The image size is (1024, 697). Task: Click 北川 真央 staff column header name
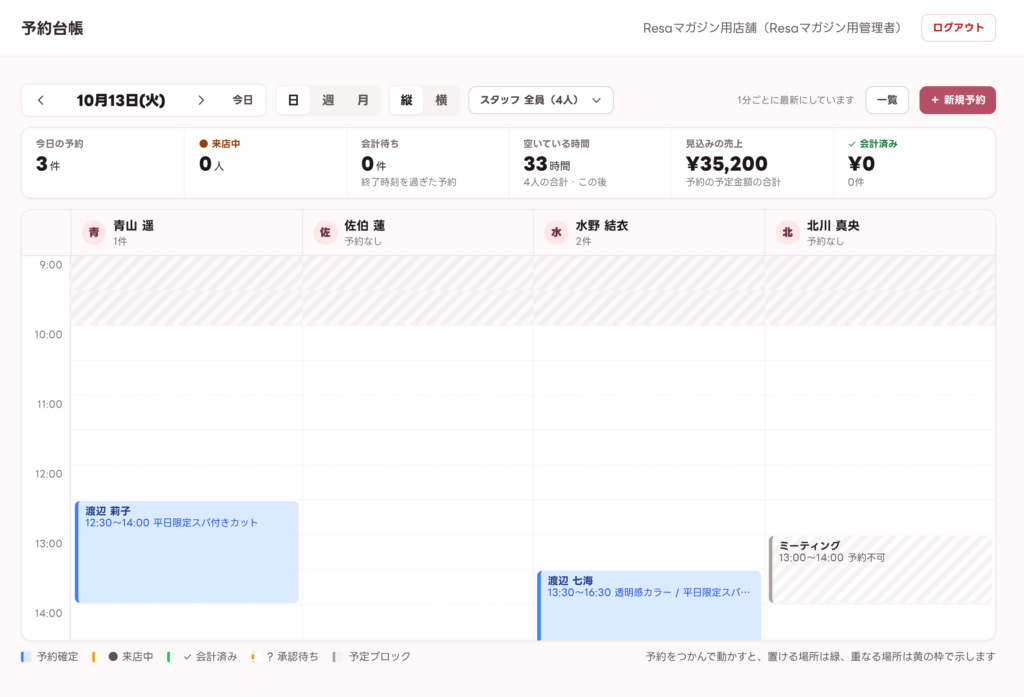(x=833, y=226)
